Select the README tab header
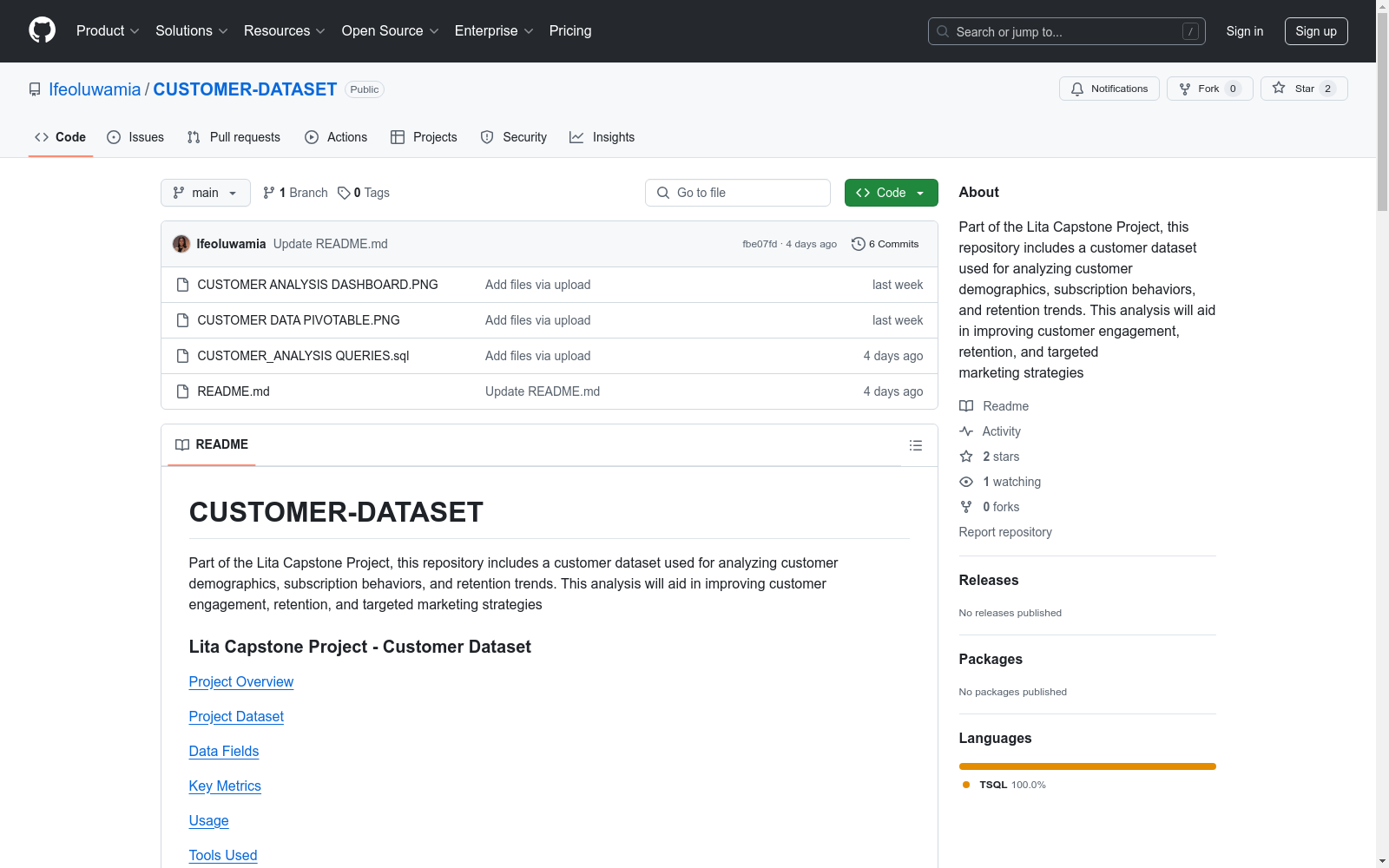Viewport: 1389px width, 868px height. pyautogui.click(x=212, y=444)
